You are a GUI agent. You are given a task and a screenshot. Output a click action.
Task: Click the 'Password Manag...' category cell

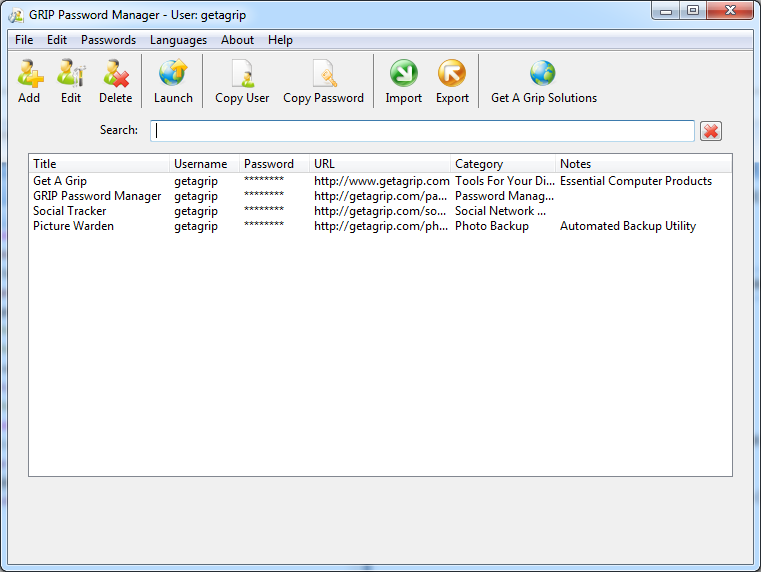pyautogui.click(x=504, y=196)
